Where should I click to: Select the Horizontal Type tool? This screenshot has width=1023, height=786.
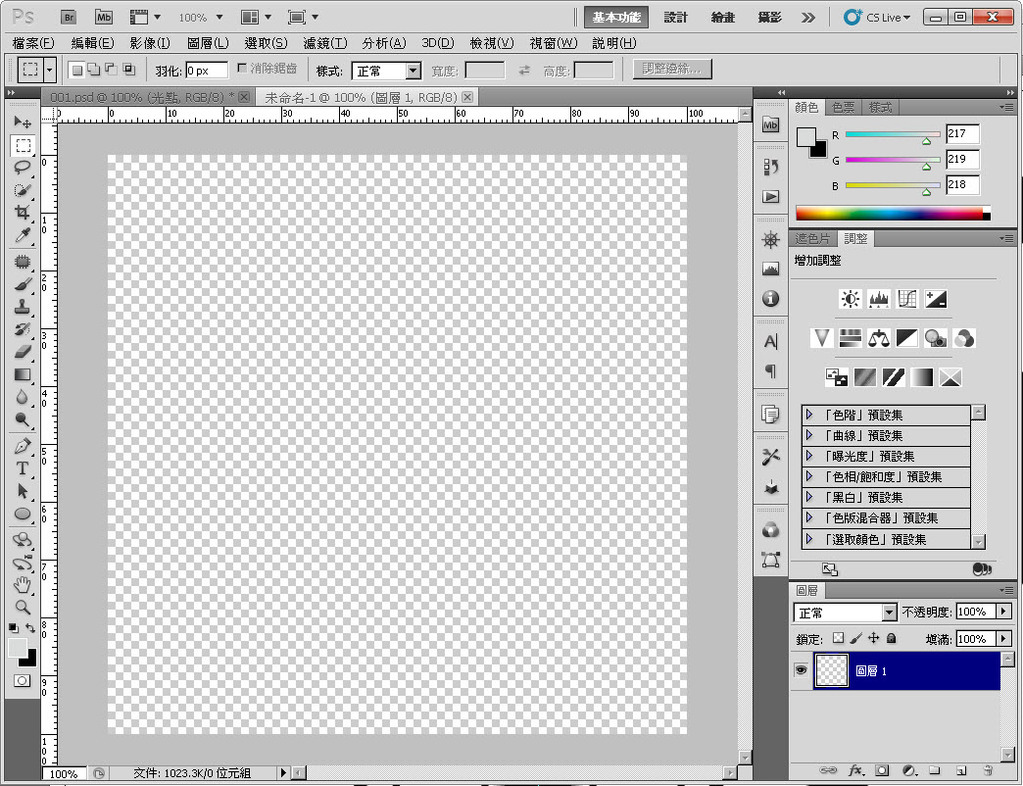(22, 468)
